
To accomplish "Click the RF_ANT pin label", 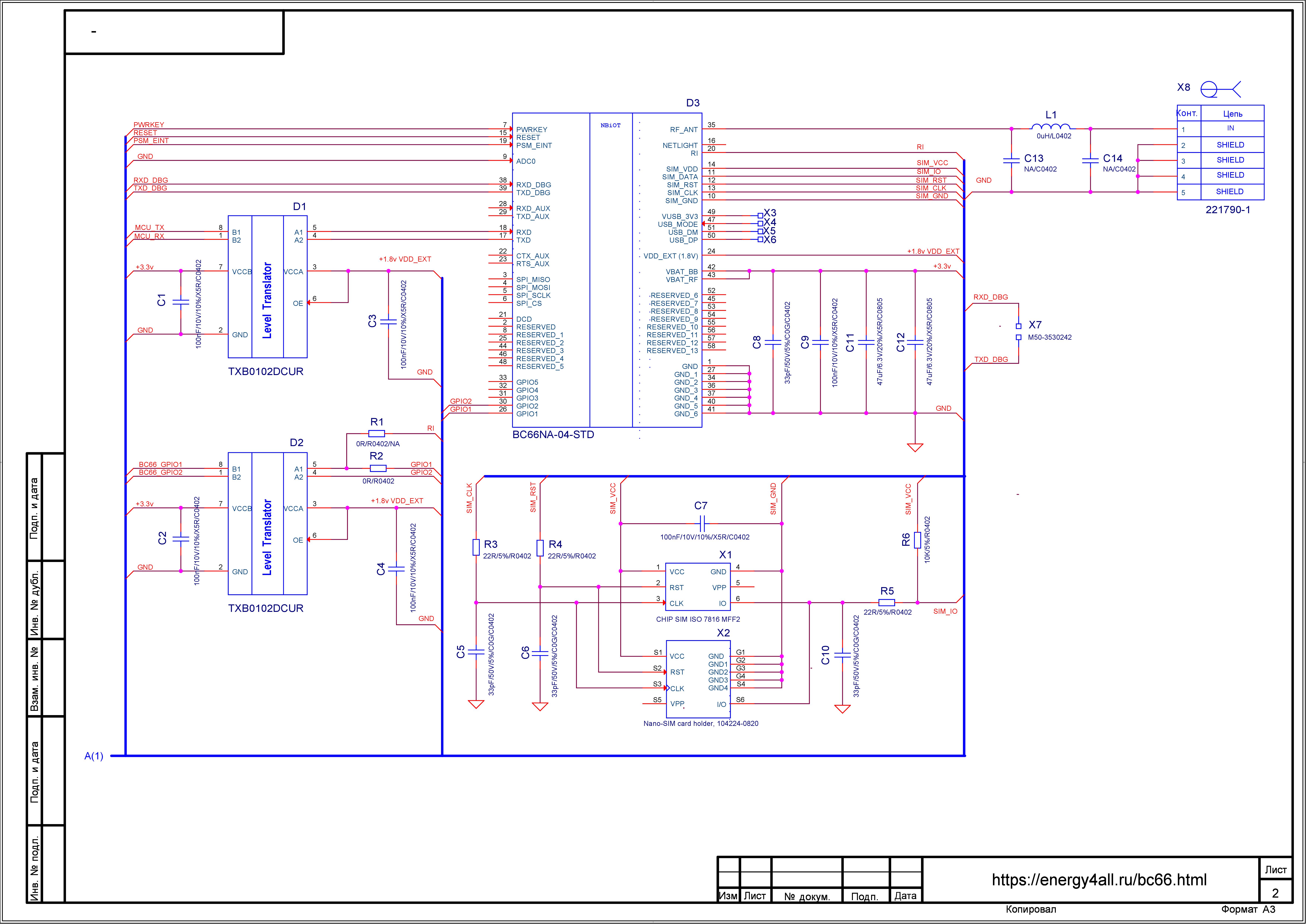I will tap(684, 130).
